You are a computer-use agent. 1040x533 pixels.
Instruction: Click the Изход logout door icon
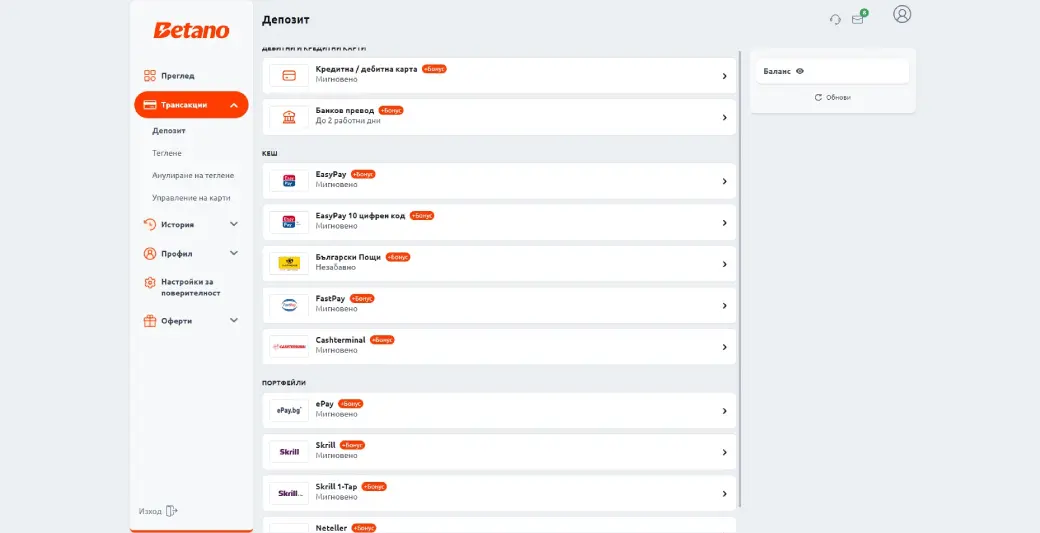coord(172,510)
